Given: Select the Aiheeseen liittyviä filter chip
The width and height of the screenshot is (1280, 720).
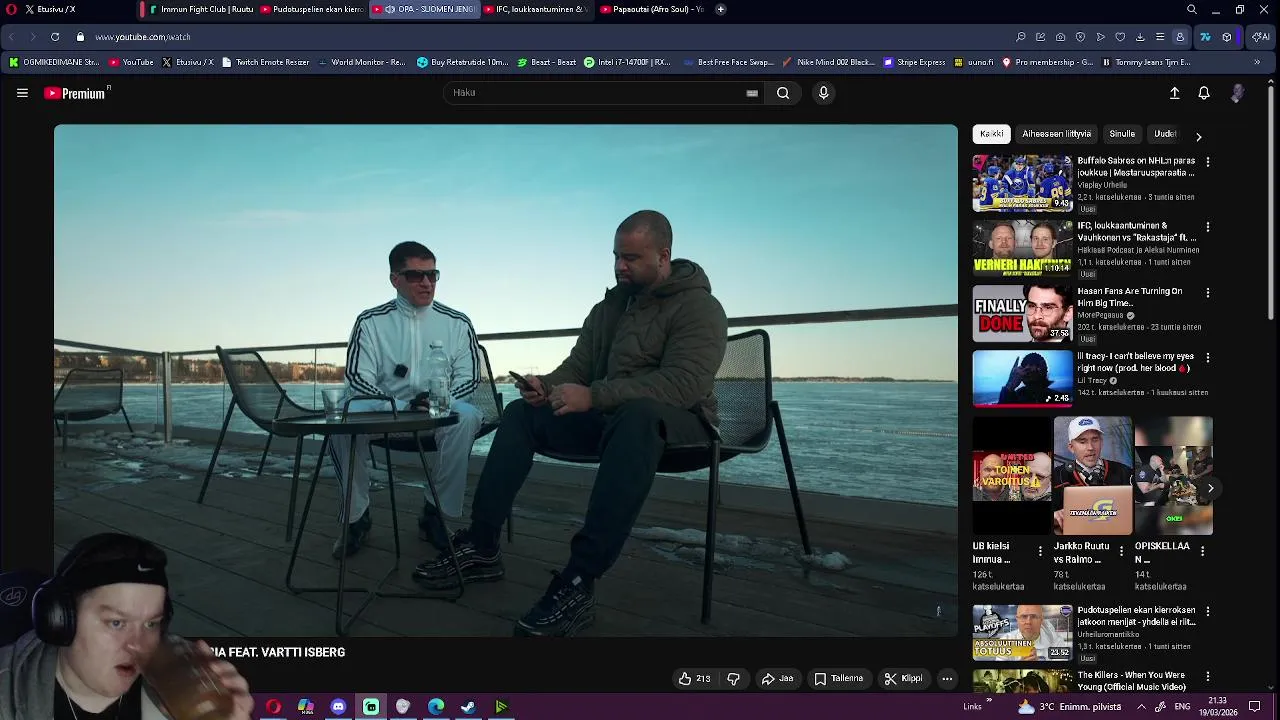Looking at the screenshot, I should (x=1056, y=134).
